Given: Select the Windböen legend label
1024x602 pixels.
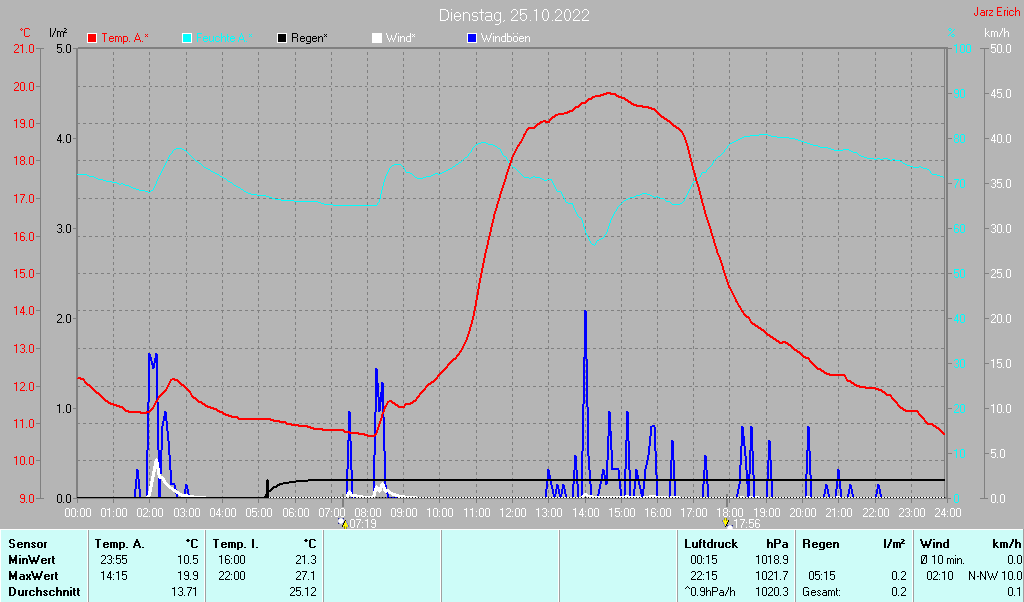Looking at the screenshot, I should (x=506, y=38).
